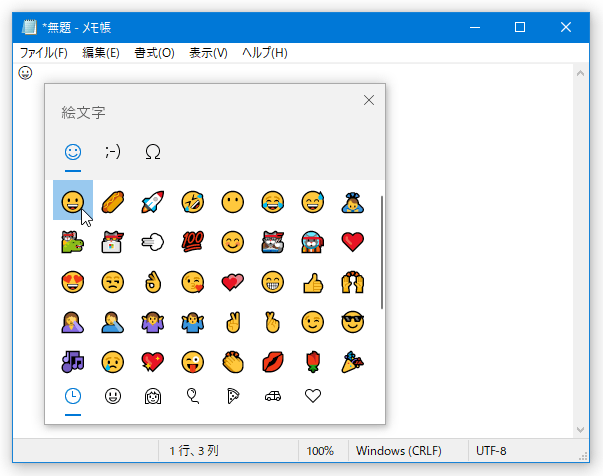This screenshot has width=603, height=476.
Task: Pick the red rose emoji
Action: pos(313,362)
